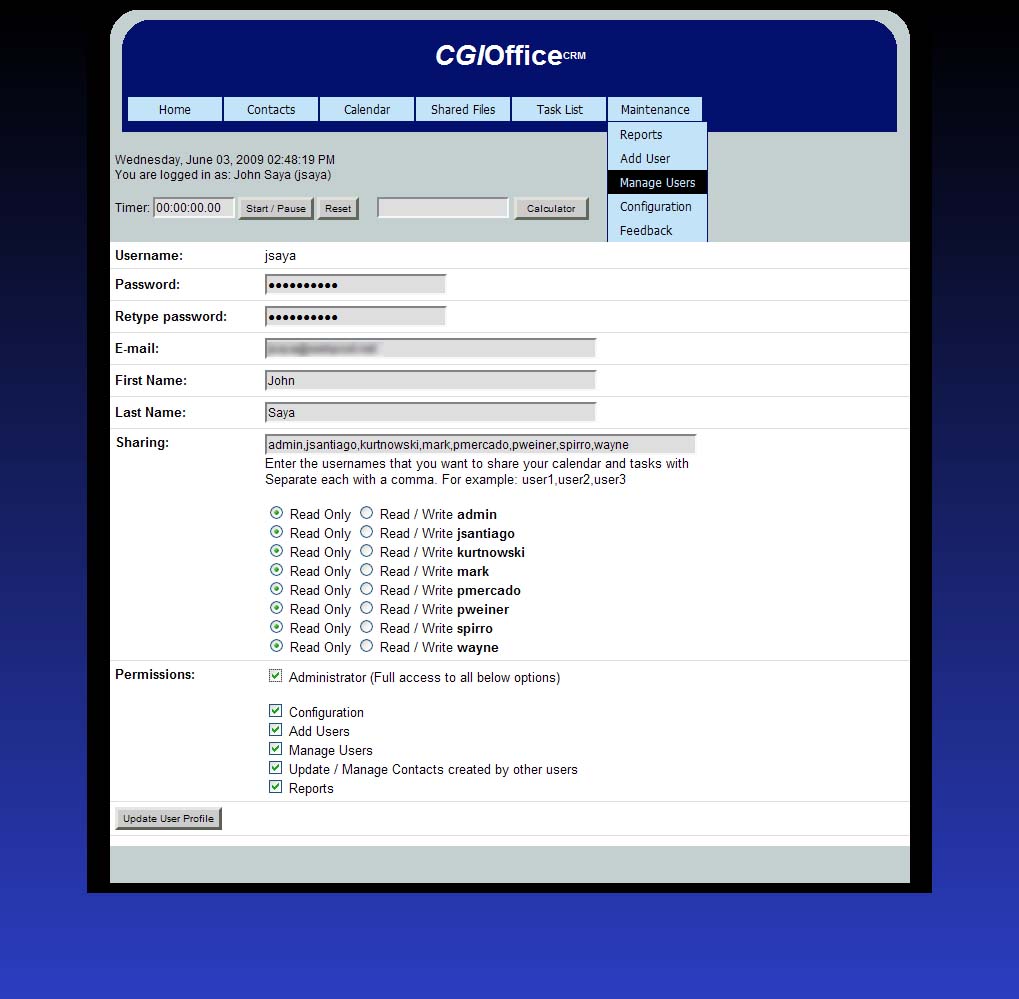
Task: Toggle the Manage Users permission checkbox
Action: 276,748
